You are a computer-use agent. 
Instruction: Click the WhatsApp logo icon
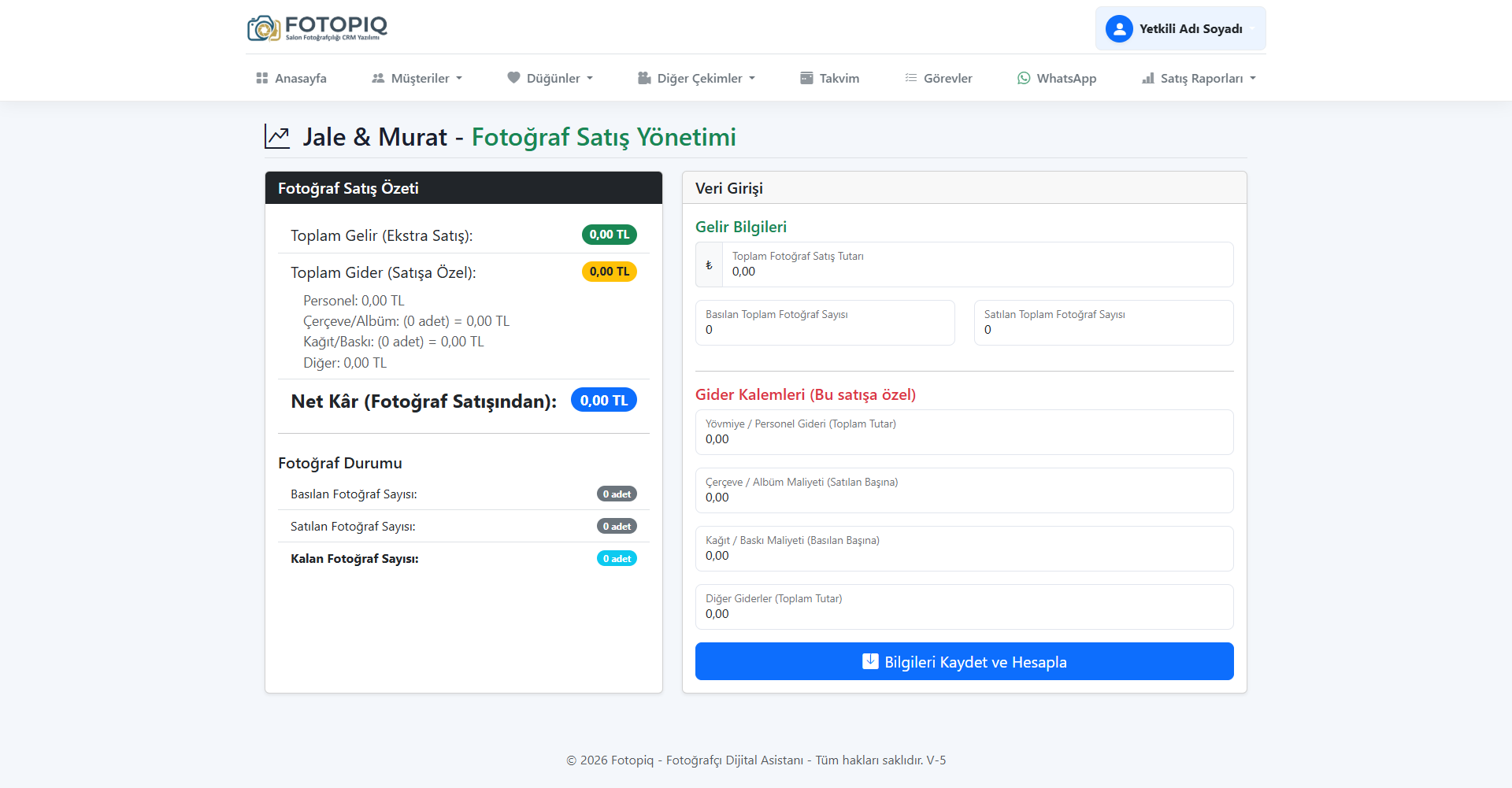[x=1024, y=78]
